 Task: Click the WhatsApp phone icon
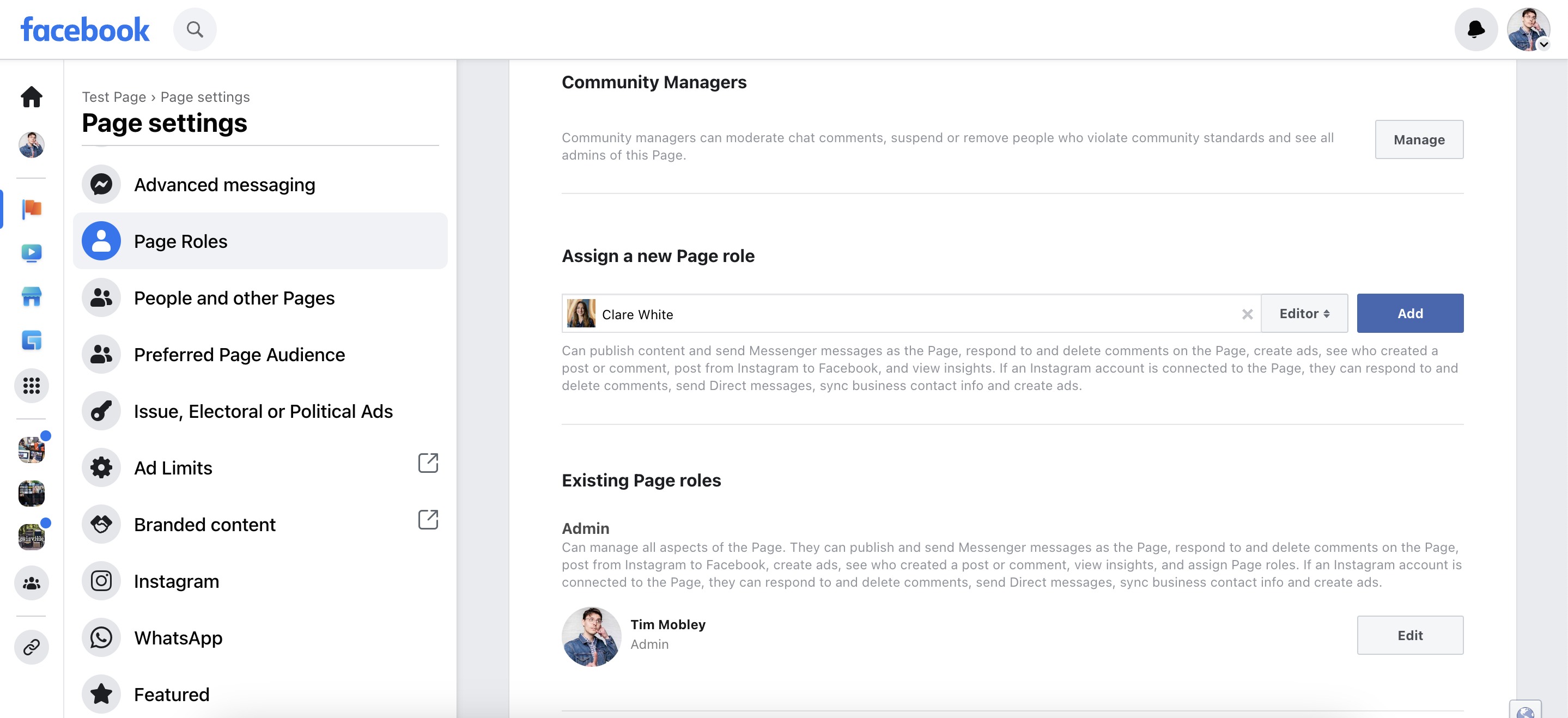coord(101,637)
